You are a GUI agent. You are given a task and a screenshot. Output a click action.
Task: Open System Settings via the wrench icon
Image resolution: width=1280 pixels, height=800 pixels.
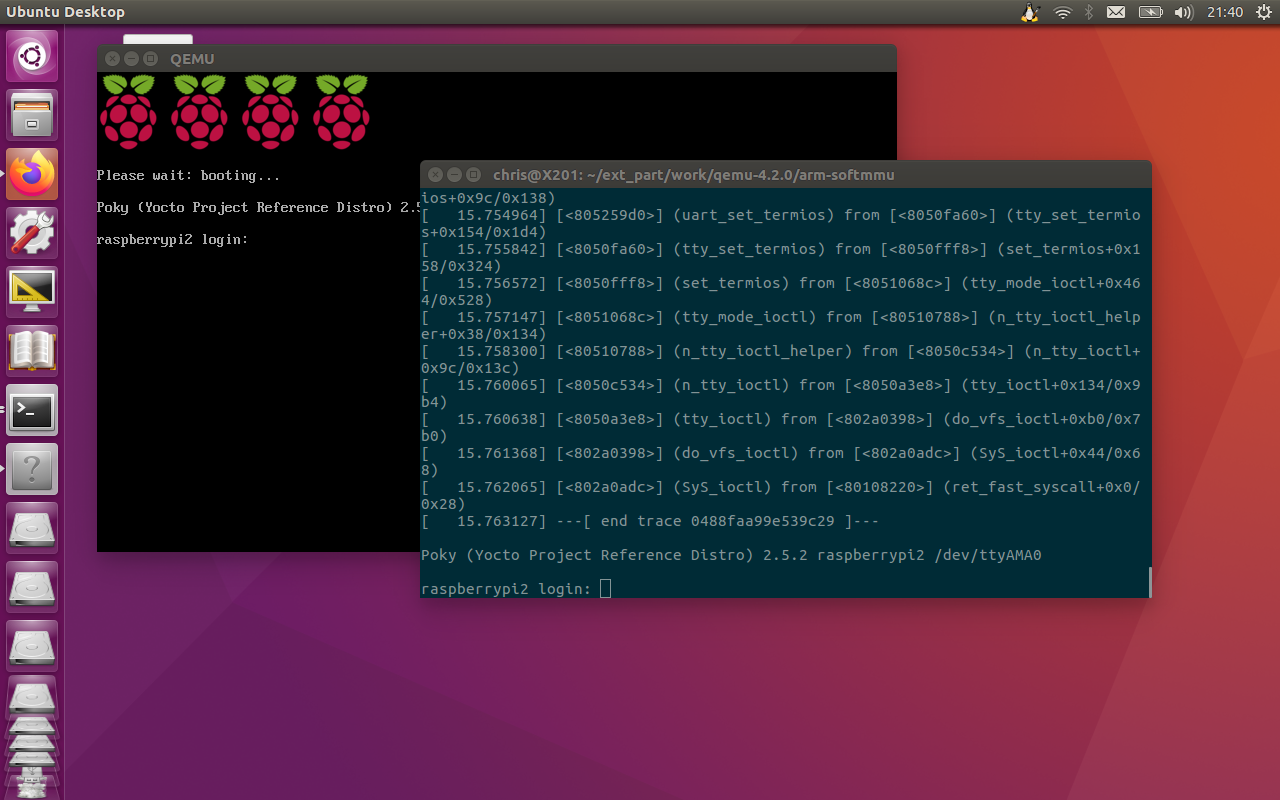[30, 231]
